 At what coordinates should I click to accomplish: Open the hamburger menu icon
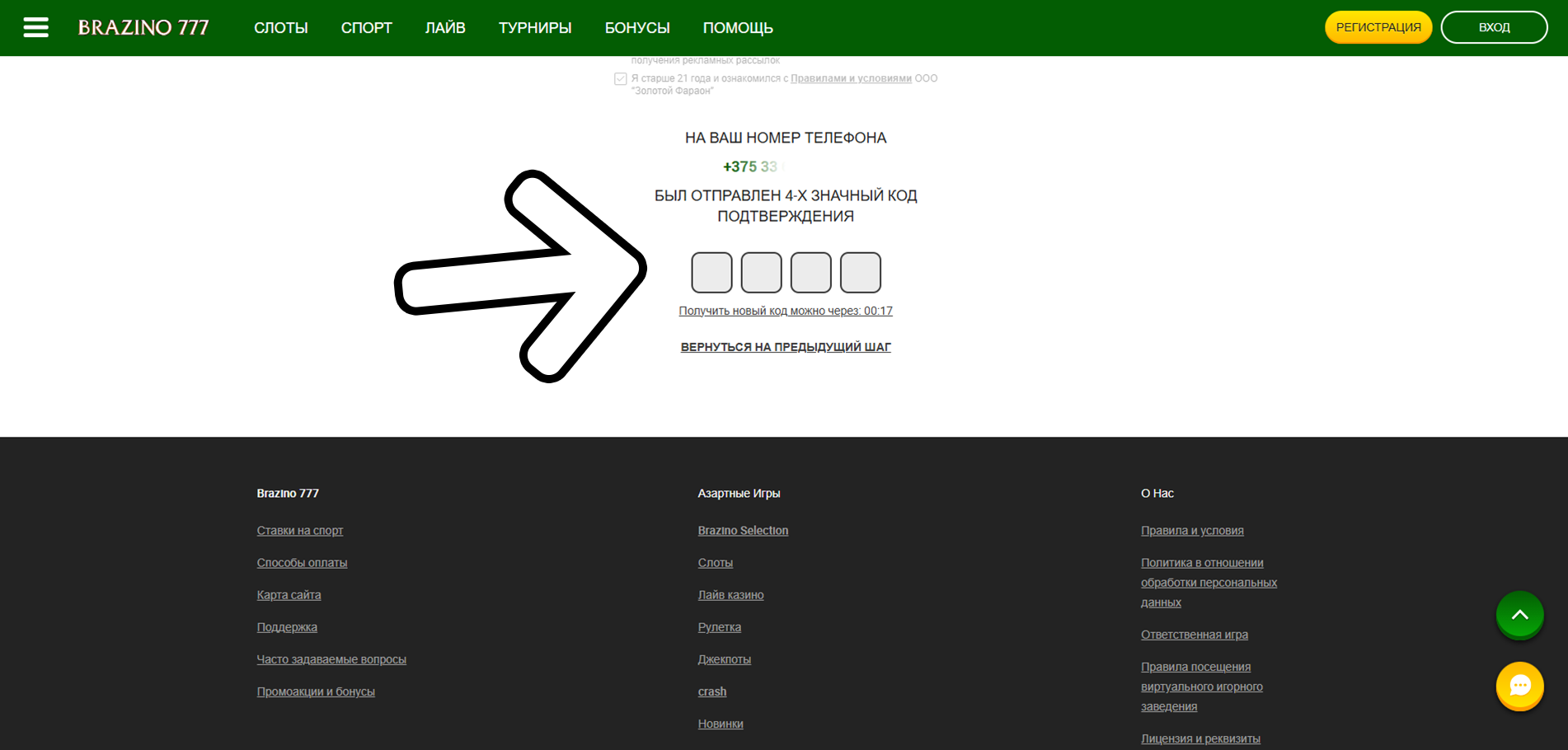tap(35, 27)
